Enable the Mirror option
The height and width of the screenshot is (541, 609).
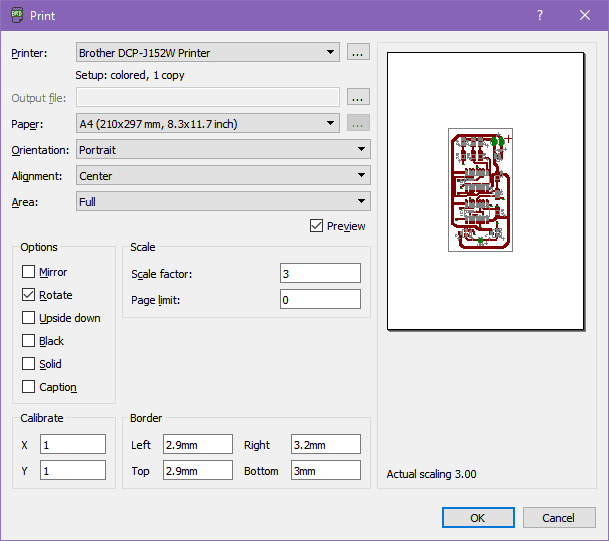point(28,272)
